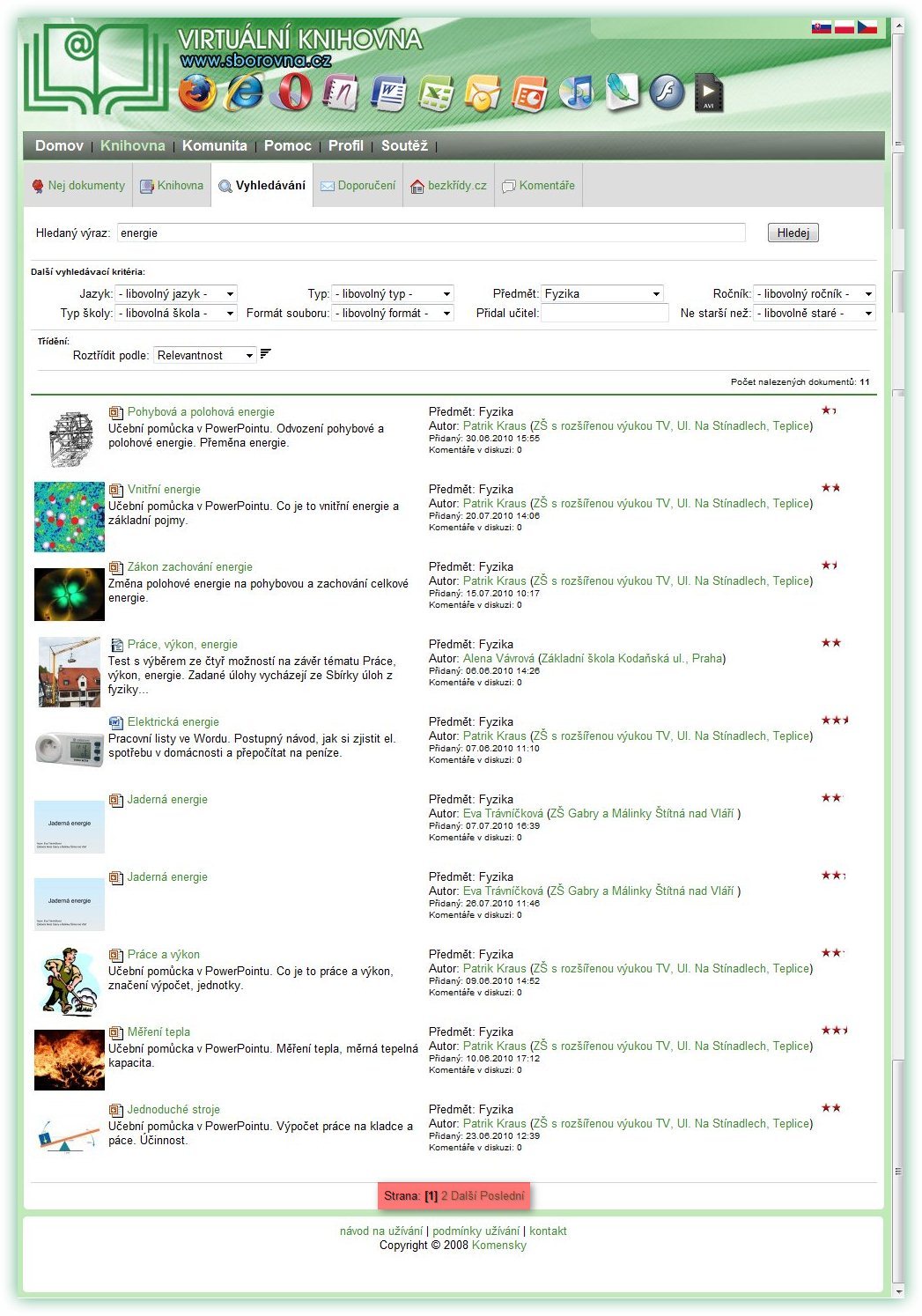
Task: Click the Hledaný výraz search field
Action: (431, 233)
